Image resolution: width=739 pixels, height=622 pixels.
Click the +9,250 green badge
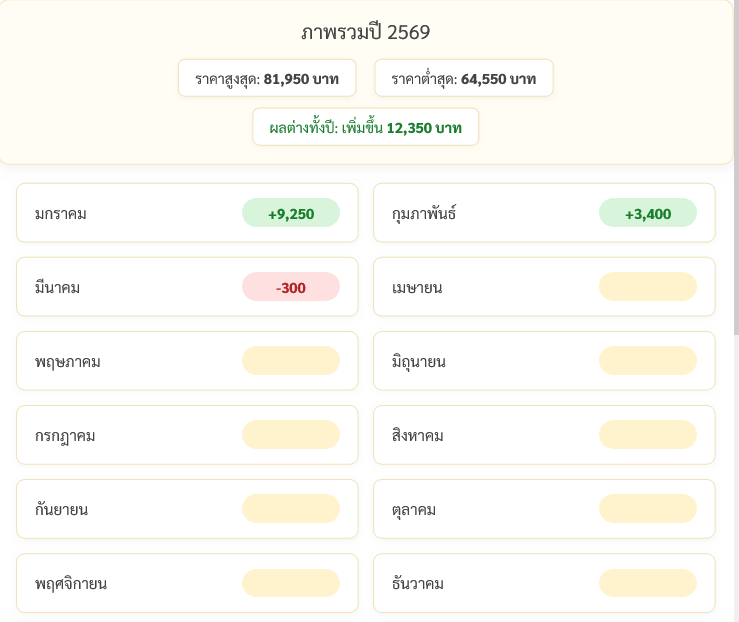291,213
